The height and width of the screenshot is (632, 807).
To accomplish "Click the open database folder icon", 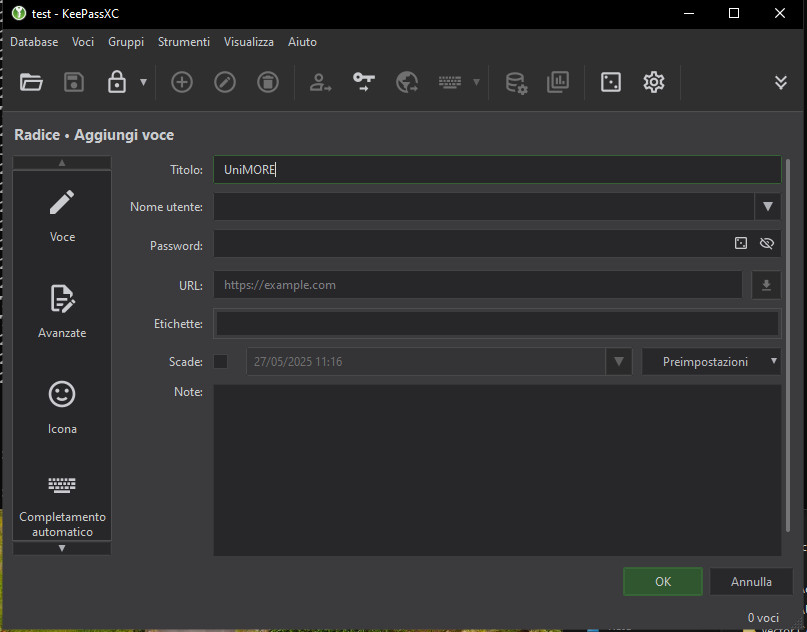I will [x=31, y=83].
